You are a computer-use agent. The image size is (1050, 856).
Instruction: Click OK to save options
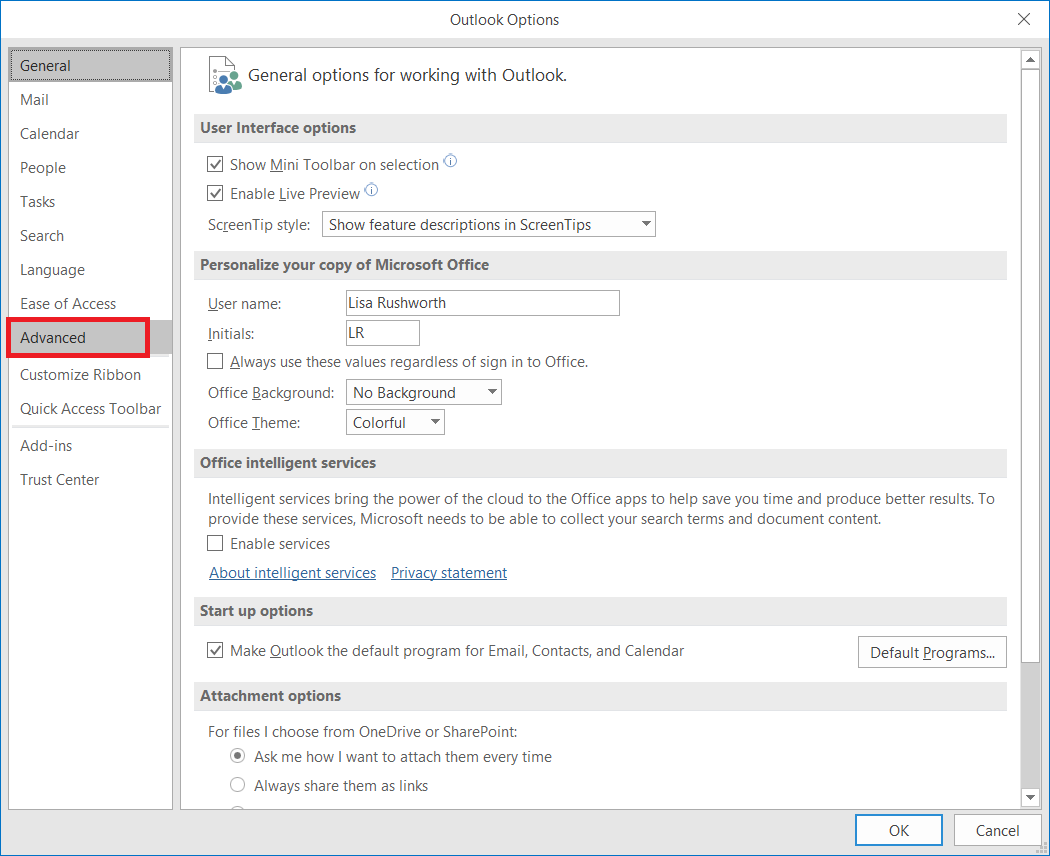[899, 831]
